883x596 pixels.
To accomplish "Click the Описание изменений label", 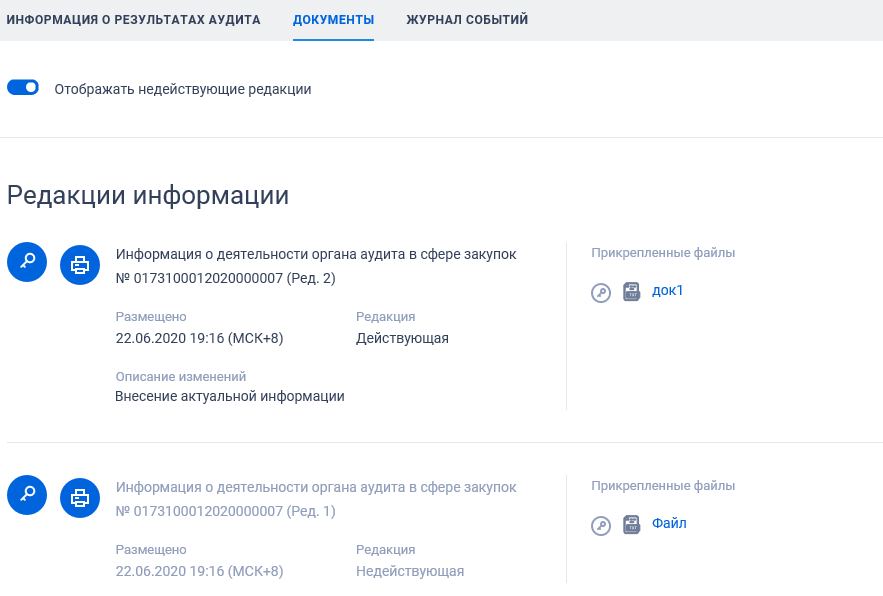I will [x=181, y=376].
